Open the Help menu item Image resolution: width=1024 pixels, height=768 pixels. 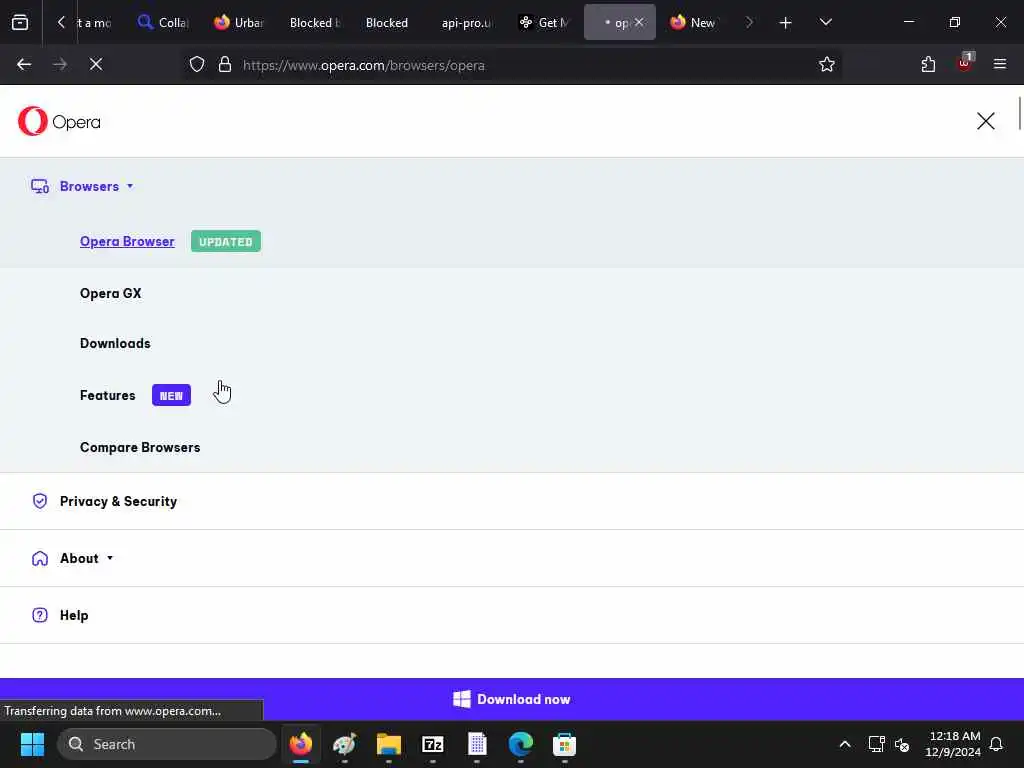[74, 615]
